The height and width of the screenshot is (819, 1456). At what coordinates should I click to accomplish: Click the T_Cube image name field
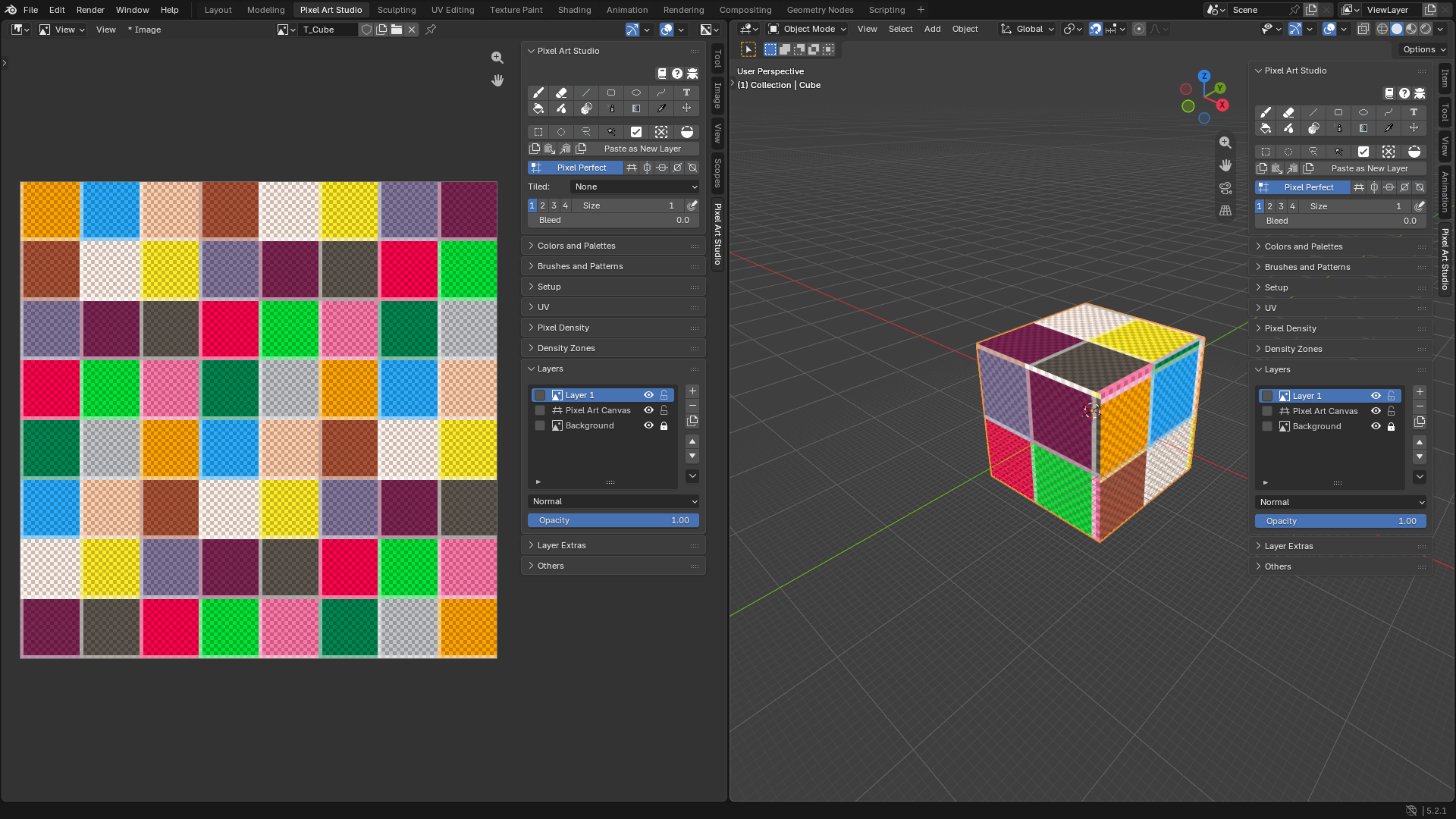[x=329, y=30]
